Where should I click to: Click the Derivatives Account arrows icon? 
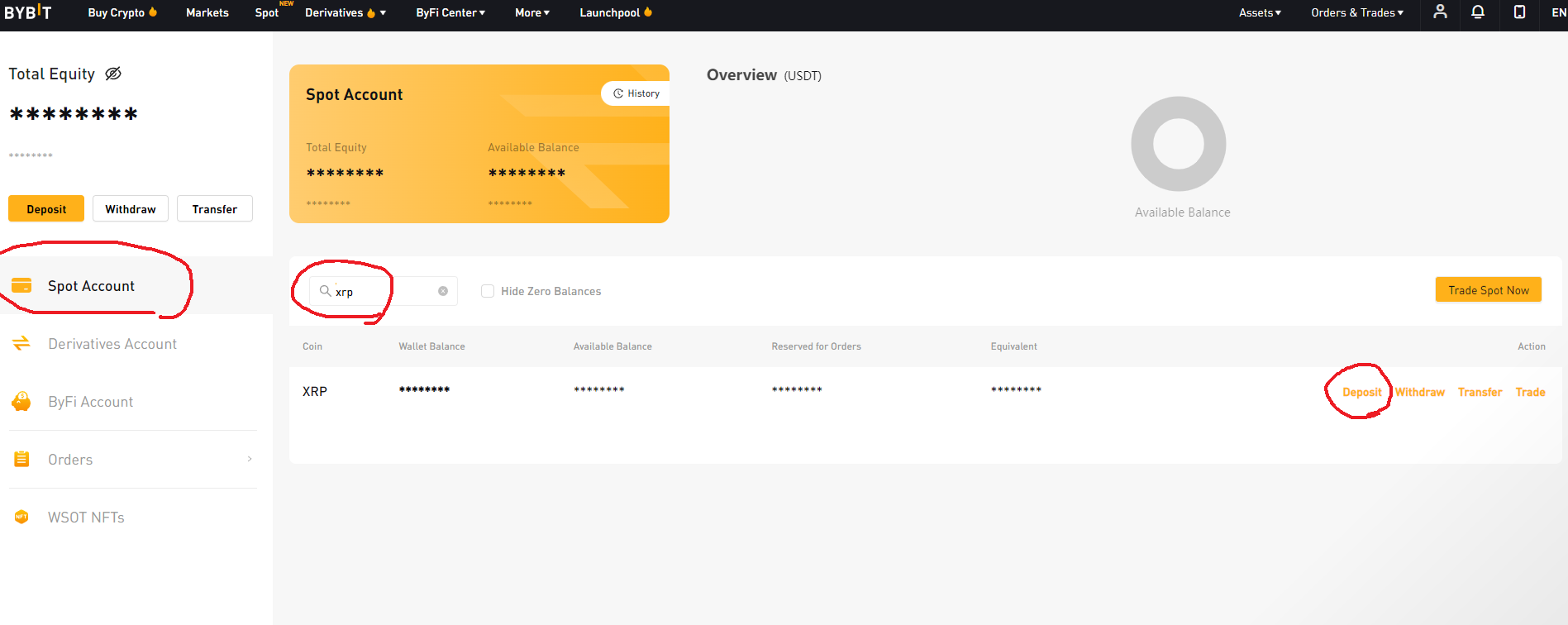pos(21,343)
